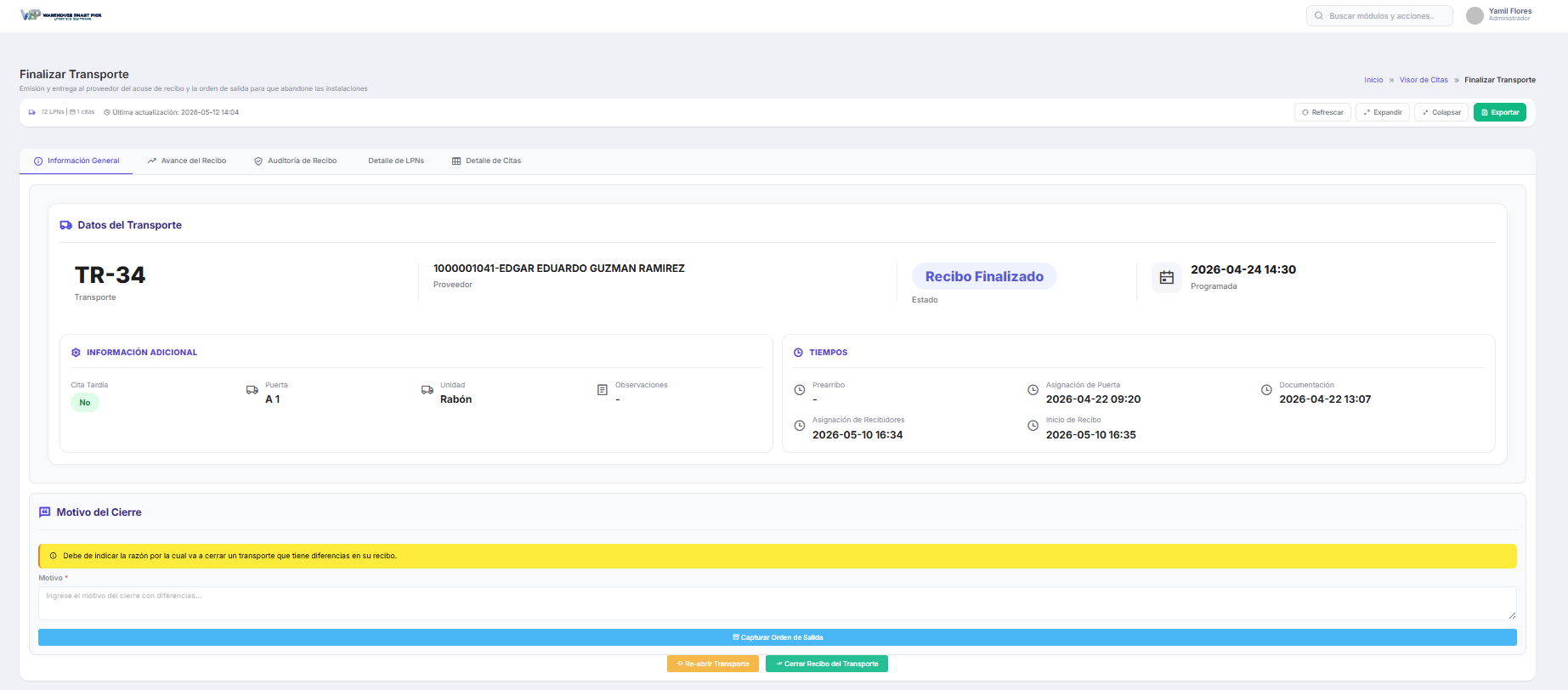Click the Información Adicional gear icon
The image size is (1568, 690).
[76, 353]
